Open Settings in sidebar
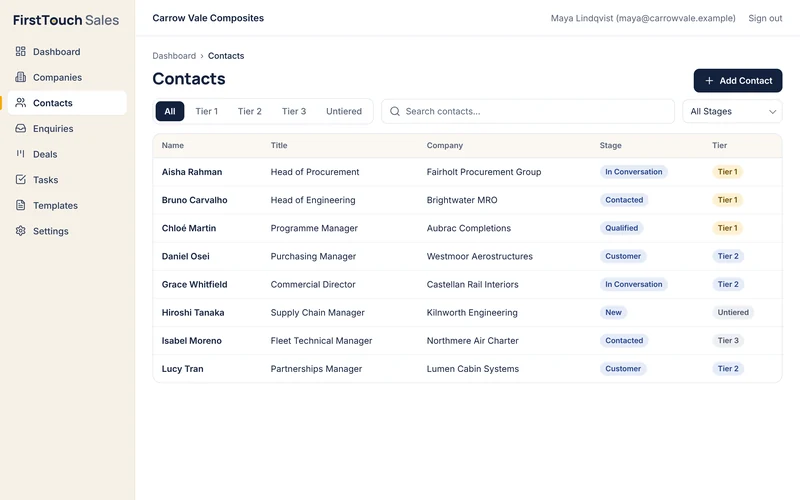The width and height of the screenshot is (800, 500). (x=67, y=231)
